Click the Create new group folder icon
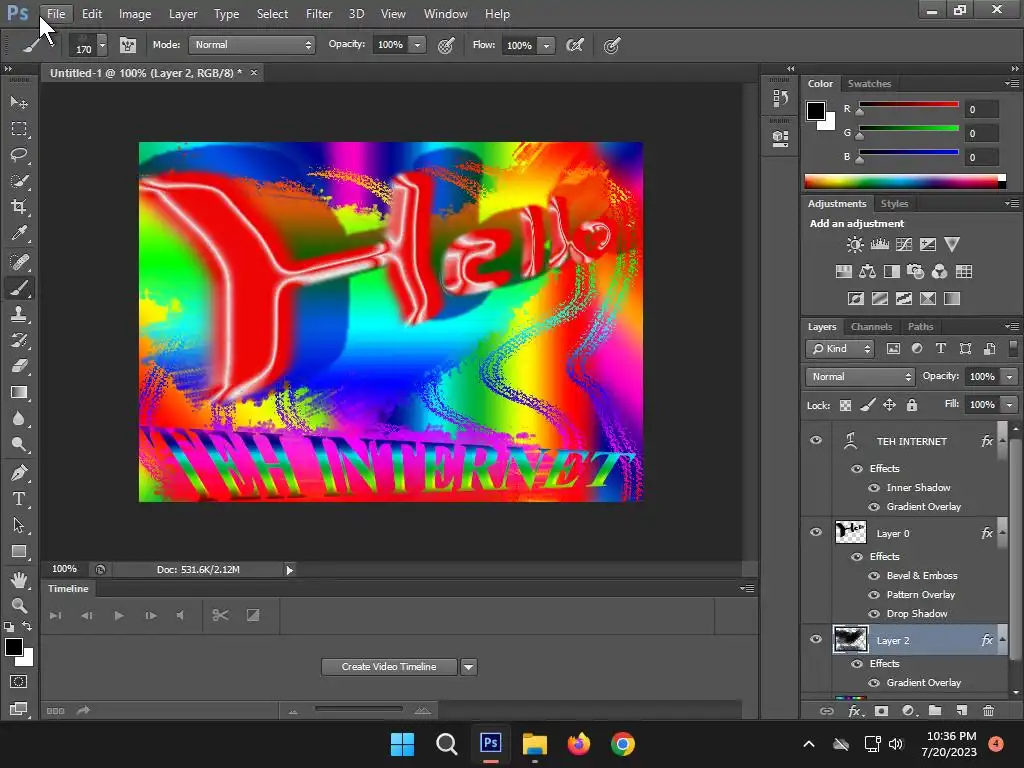Viewport: 1024px width, 768px height. coord(935,711)
